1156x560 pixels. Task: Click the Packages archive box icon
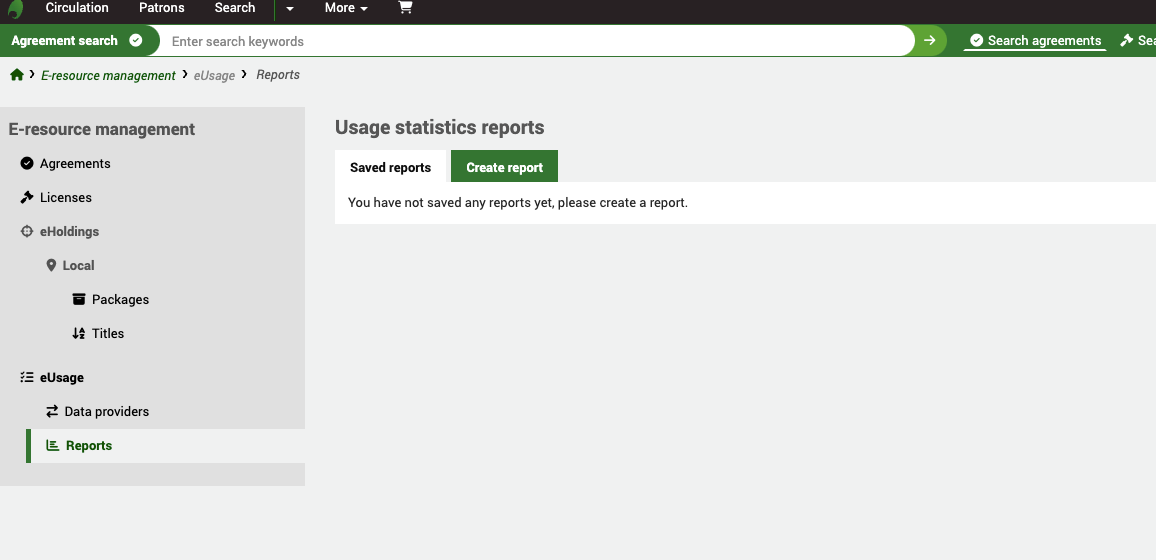coord(79,300)
